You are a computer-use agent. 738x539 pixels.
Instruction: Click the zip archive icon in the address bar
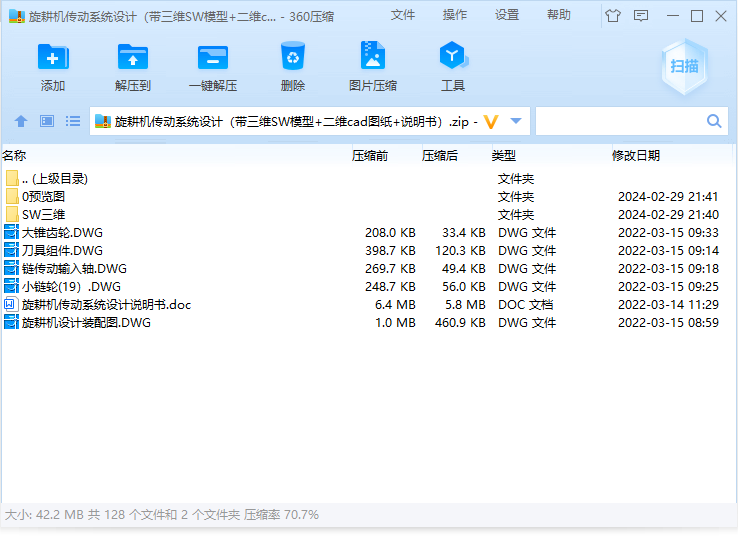tap(103, 121)
